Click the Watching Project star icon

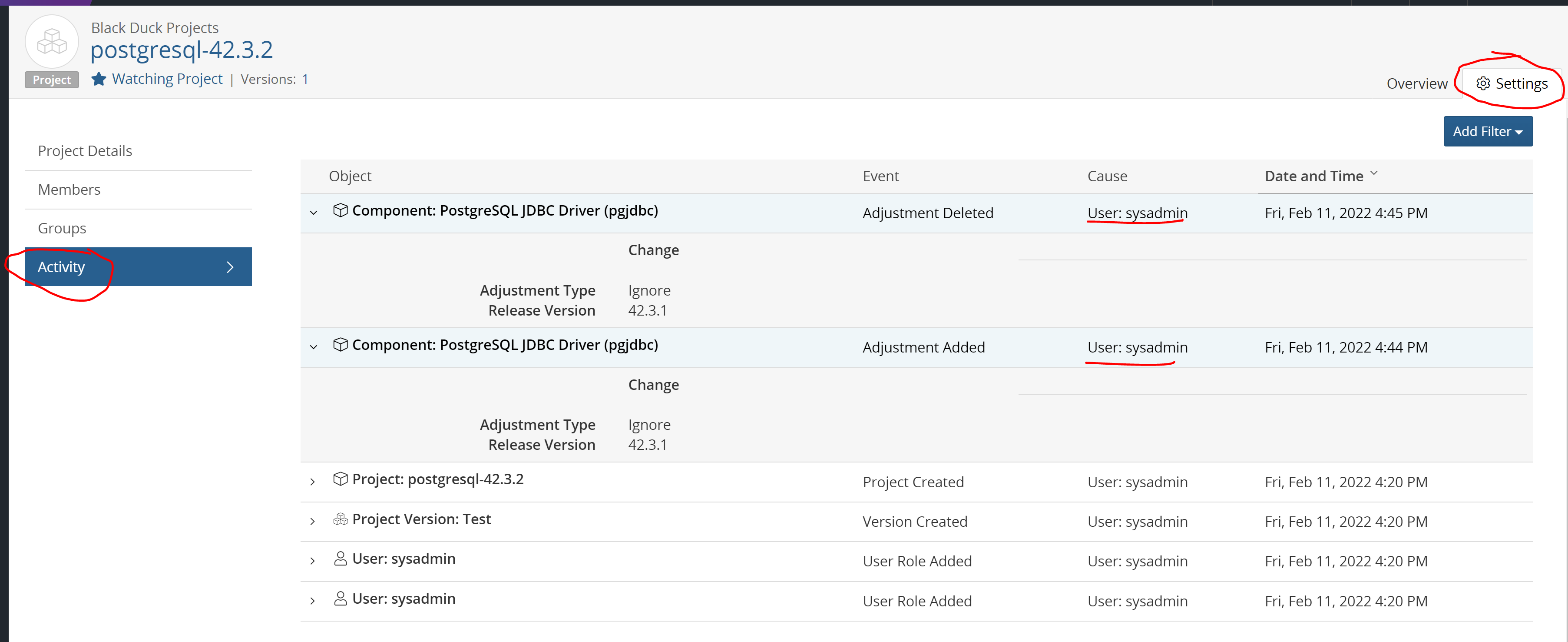pos(99,79)
